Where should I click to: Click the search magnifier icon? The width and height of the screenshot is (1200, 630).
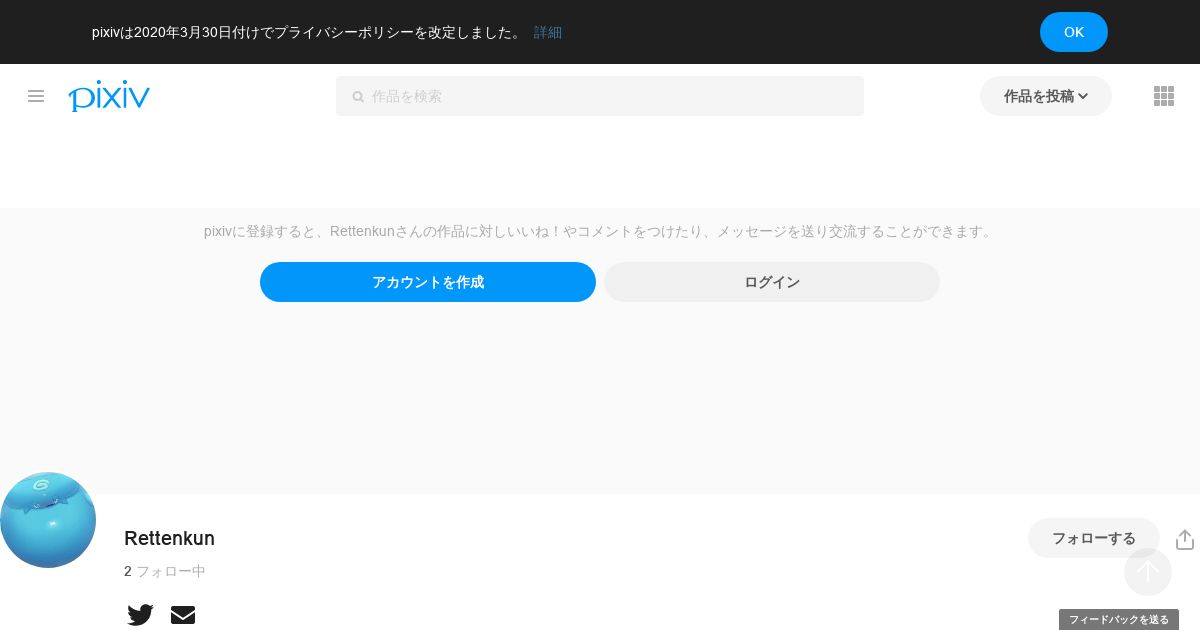click(x=358, y=97)
